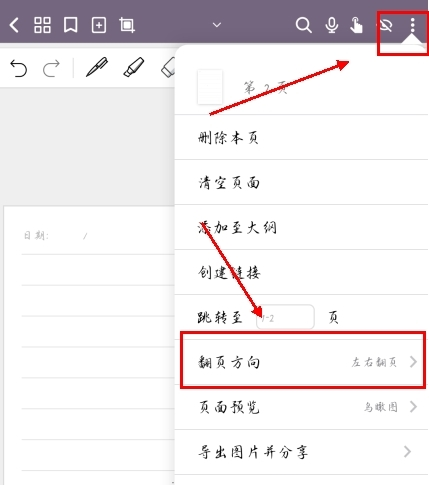Viewport: 429px width, 485px height.
Task: Toggle finger touch input mode
Action: (356, 25)
